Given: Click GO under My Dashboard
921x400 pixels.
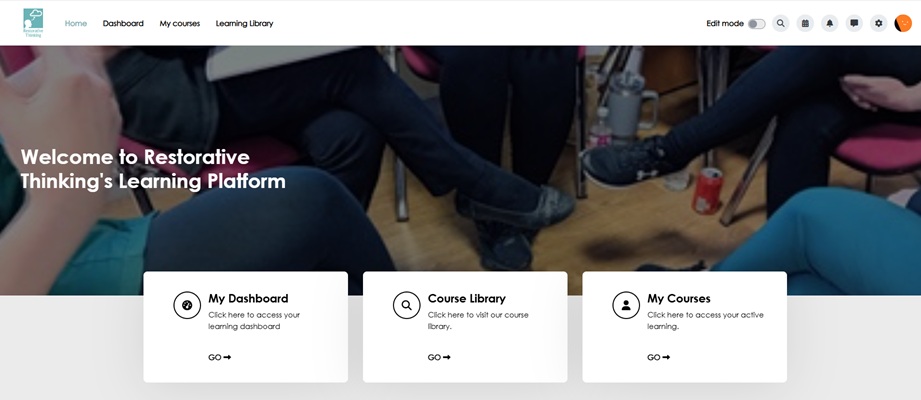Looking at the screenshot, I should pyautogui.click(x=220, y=357).
